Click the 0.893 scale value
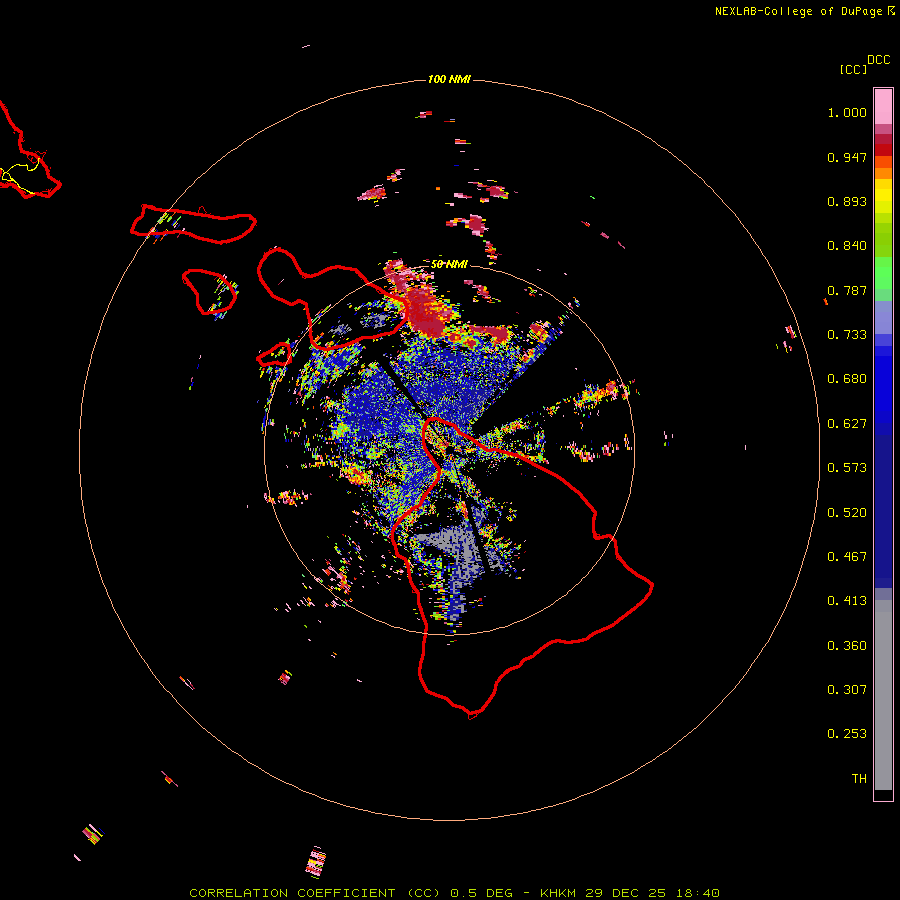 (x=847, y=201)
